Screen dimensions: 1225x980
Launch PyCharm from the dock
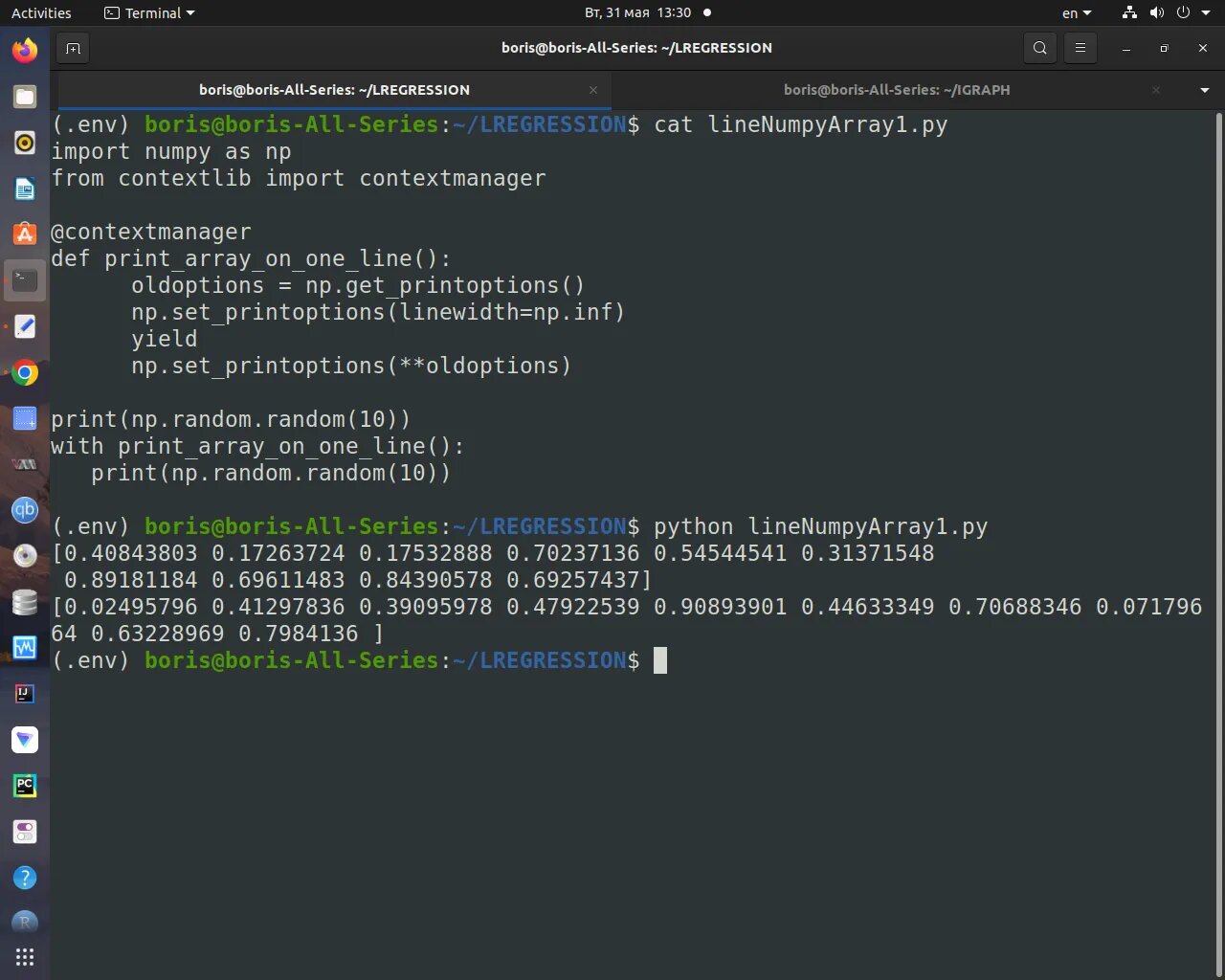tap(25, 786)
